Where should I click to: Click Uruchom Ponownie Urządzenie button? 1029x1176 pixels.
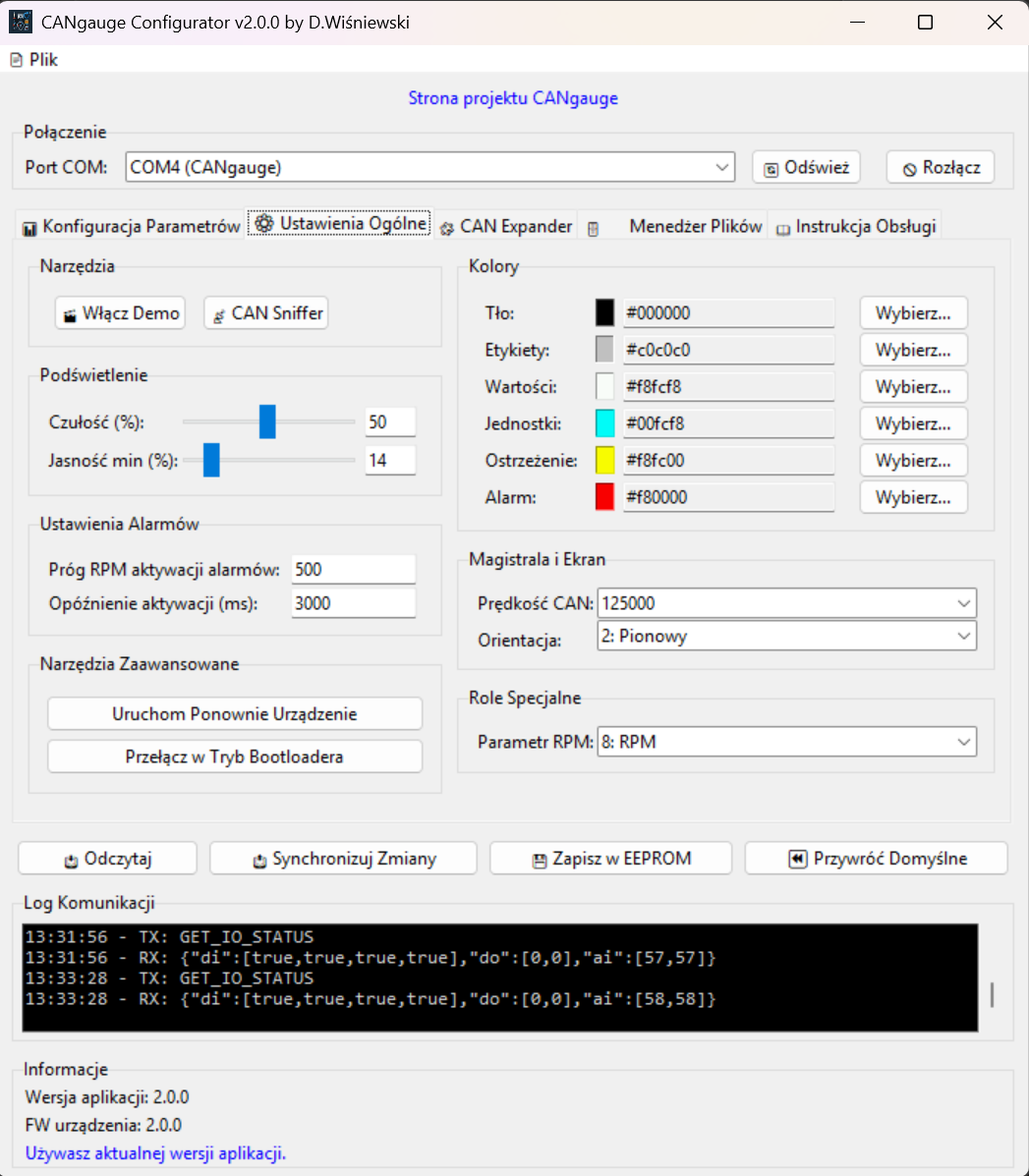235,713
